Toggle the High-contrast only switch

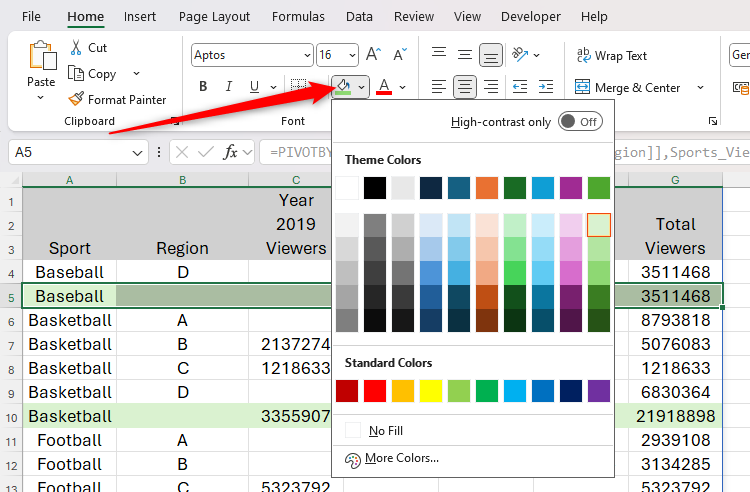(579, 122)
